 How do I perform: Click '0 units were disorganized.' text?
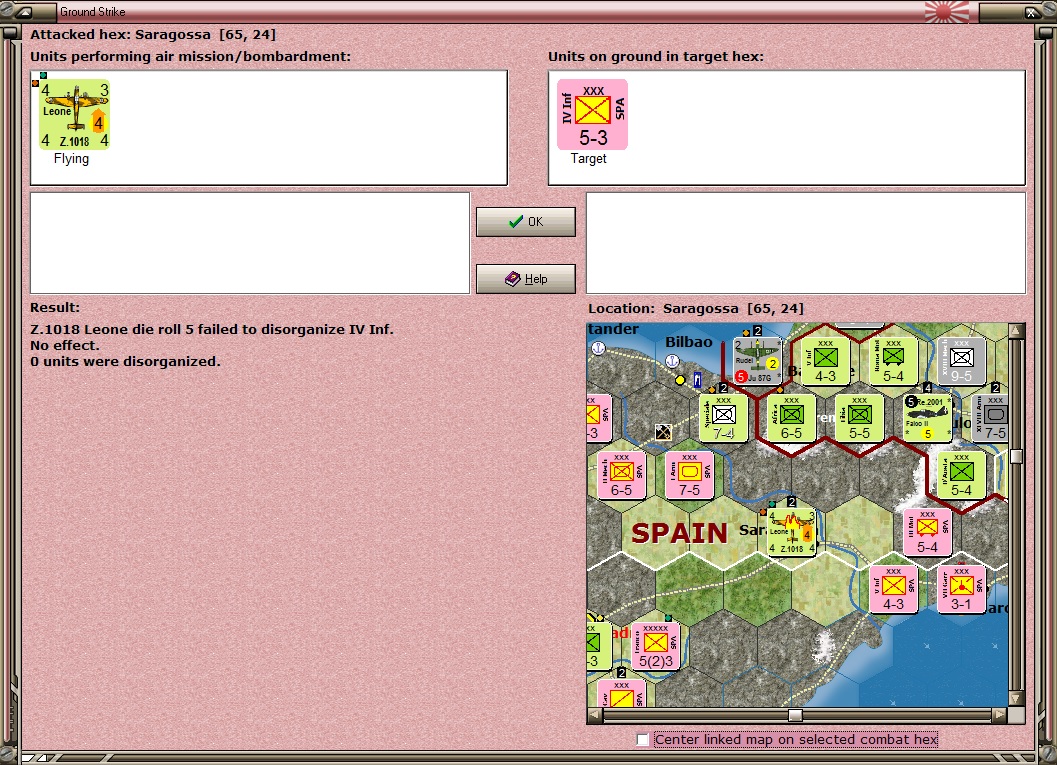125,361
